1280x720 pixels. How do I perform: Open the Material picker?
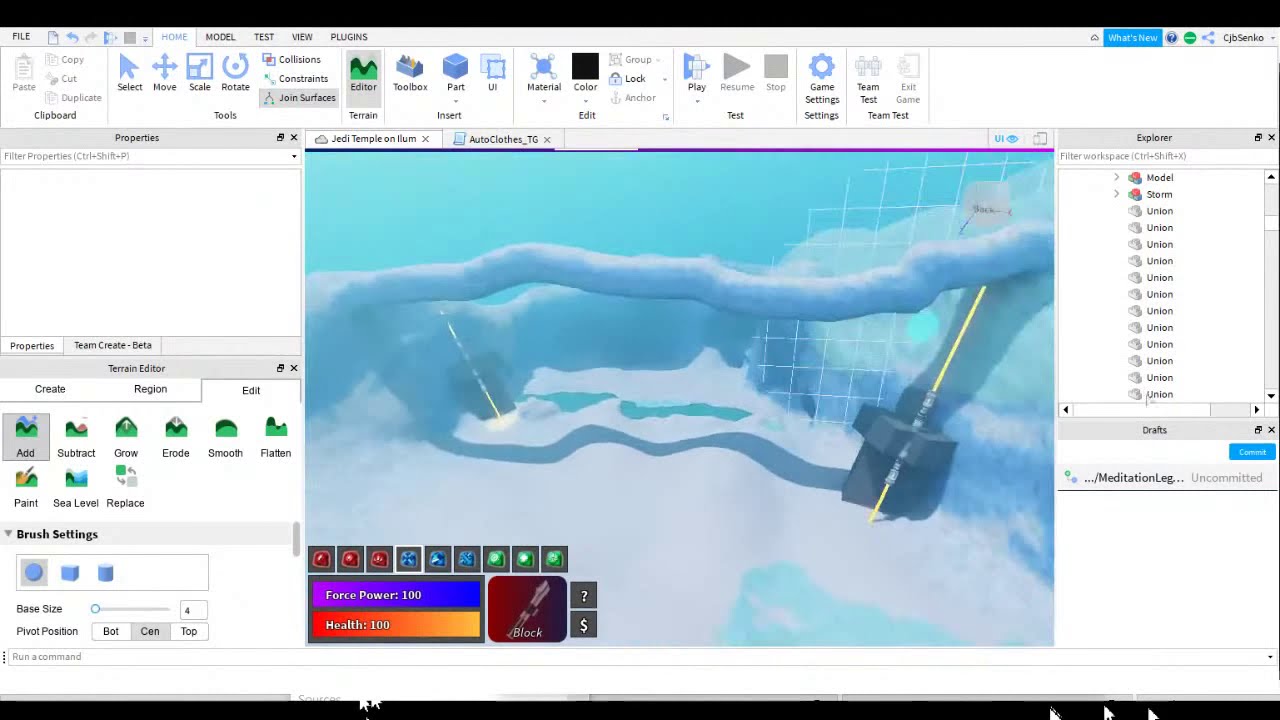[544, 74]
